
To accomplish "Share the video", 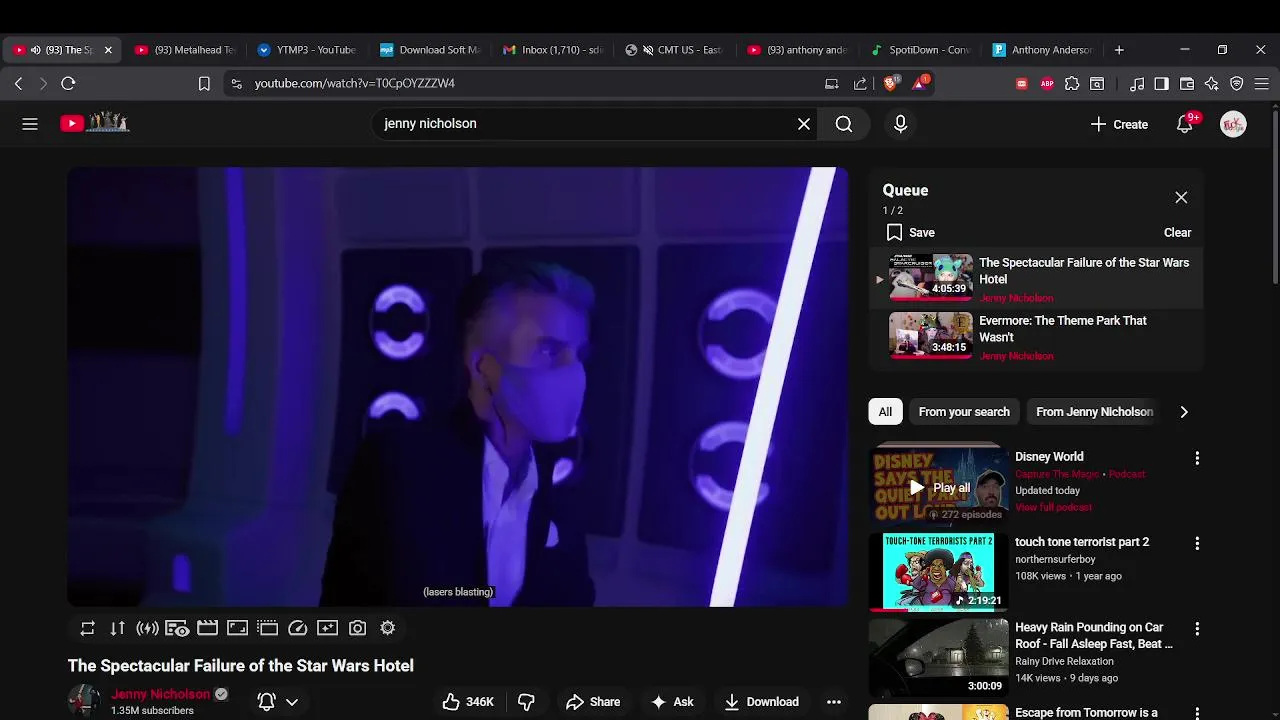I will [x=593, y=702].
